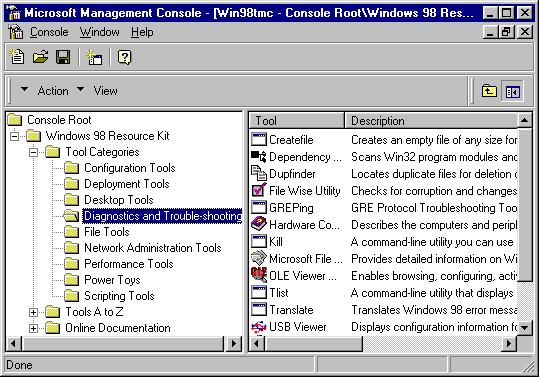The image size is (539, 377).
Task: Click the title bar application icon
Action: tap(14, 13)
